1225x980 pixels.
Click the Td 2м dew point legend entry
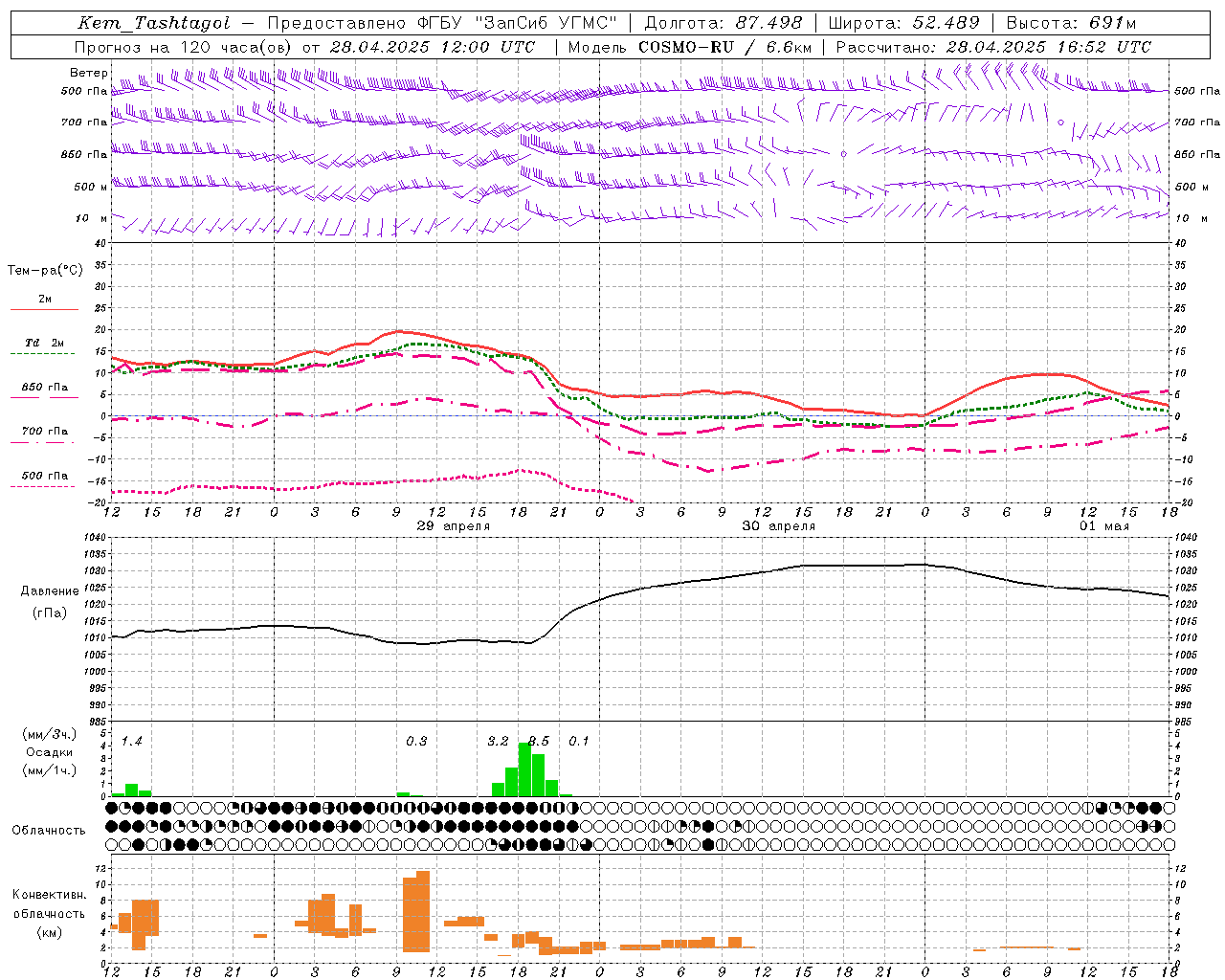click(45, 343)
